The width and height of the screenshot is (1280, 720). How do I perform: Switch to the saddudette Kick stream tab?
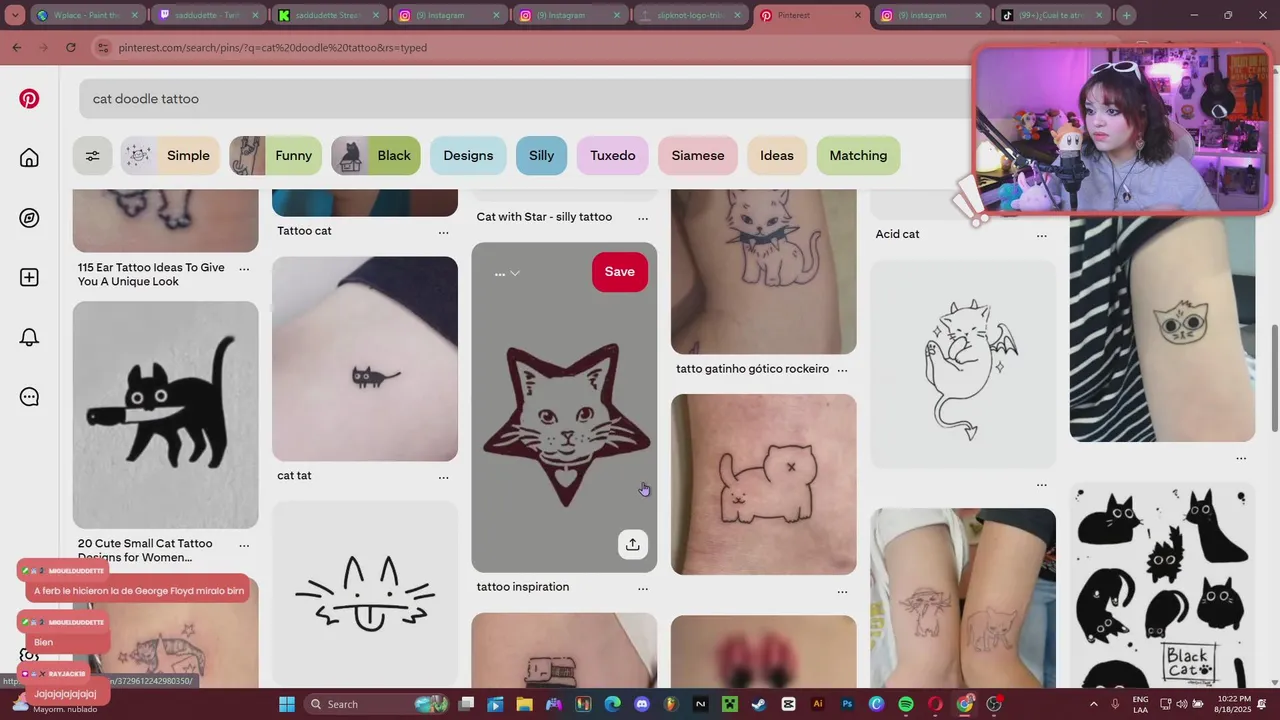click(330, 15)
